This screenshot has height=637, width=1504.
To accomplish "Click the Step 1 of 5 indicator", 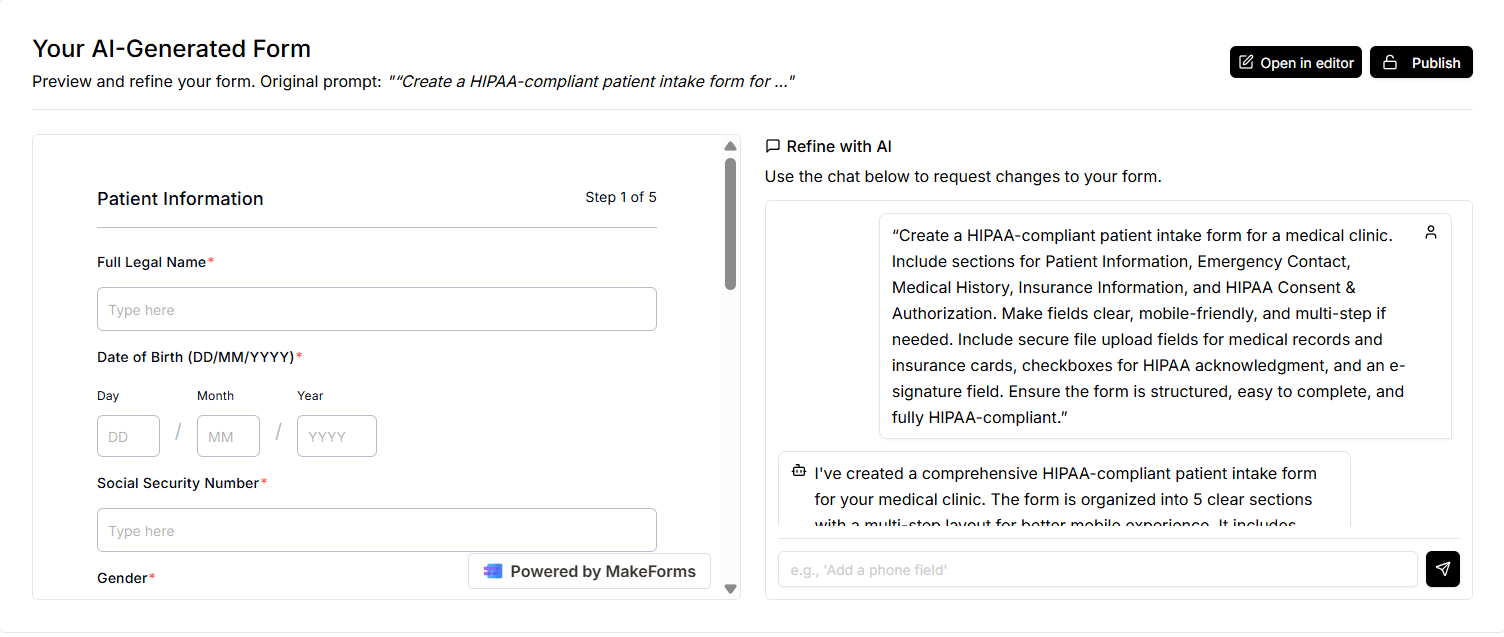I will [x=620, y=197].
